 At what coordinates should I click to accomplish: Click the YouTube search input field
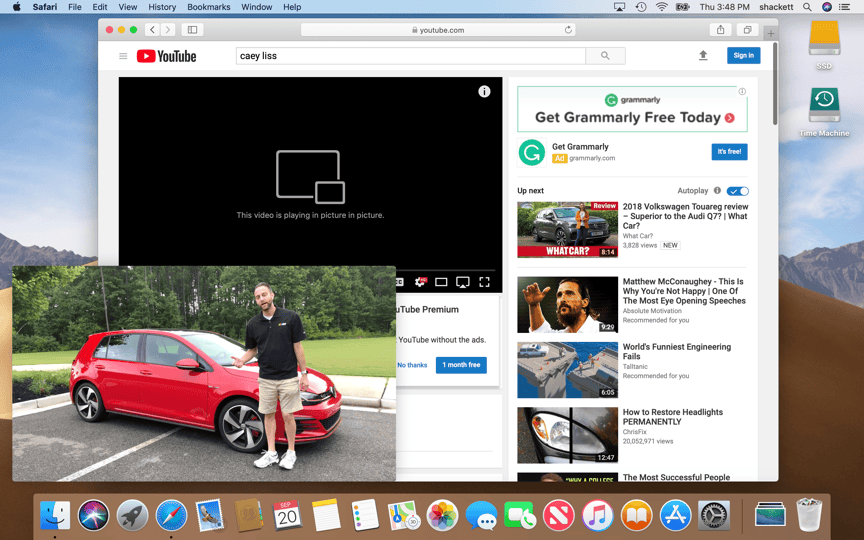coord(411,56)
